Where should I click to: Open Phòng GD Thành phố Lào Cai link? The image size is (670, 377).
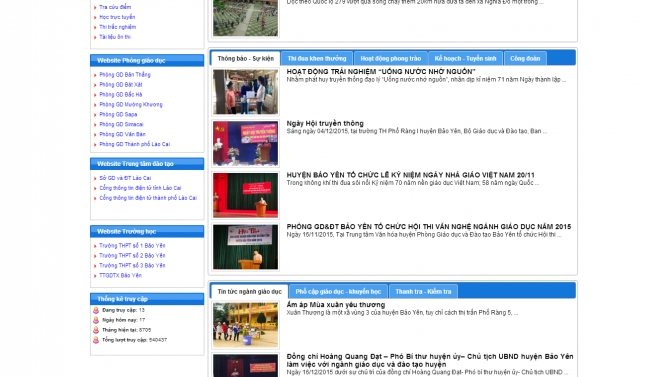point(134,144)
